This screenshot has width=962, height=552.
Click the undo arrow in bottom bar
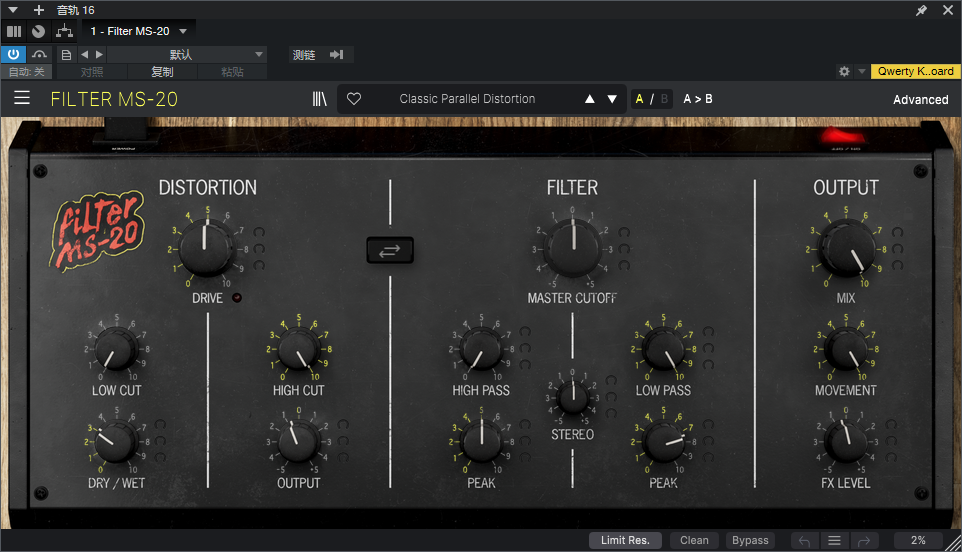coord(804,540)
